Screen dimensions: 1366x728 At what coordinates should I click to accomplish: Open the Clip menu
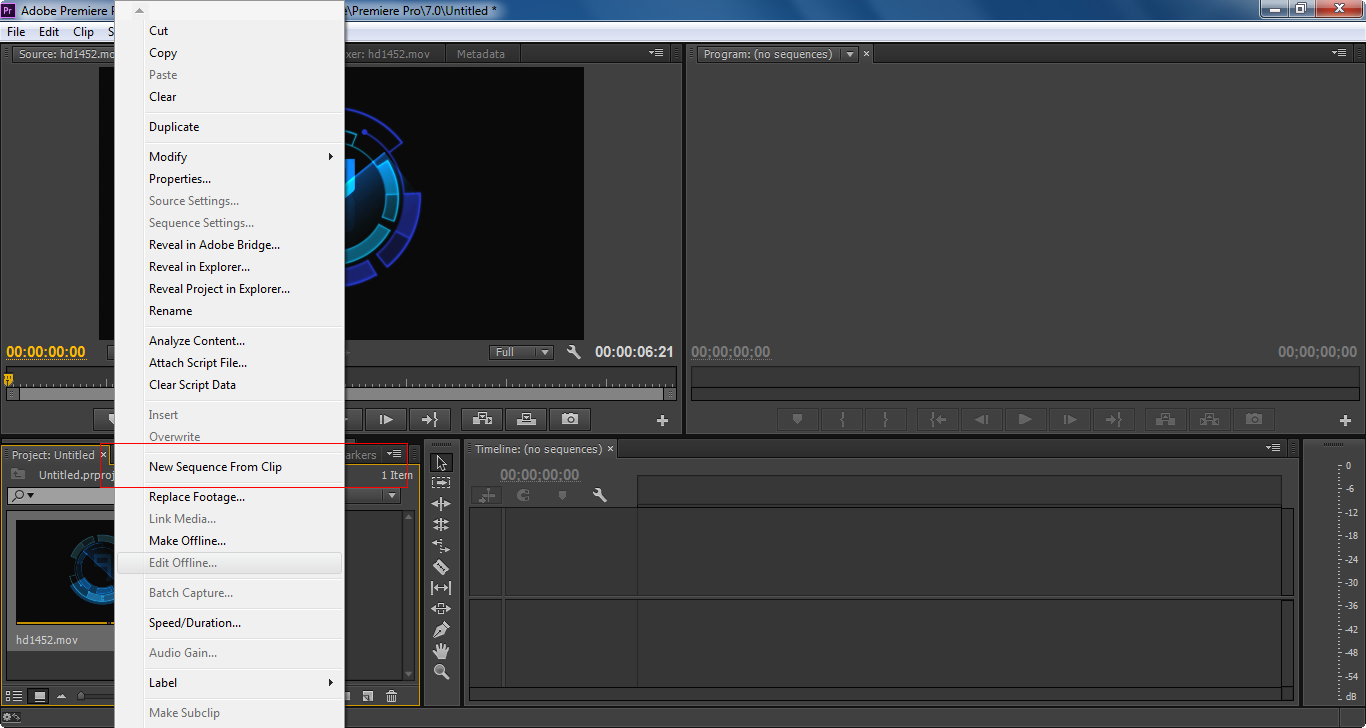pyautogui.click(x=84, y=32)
